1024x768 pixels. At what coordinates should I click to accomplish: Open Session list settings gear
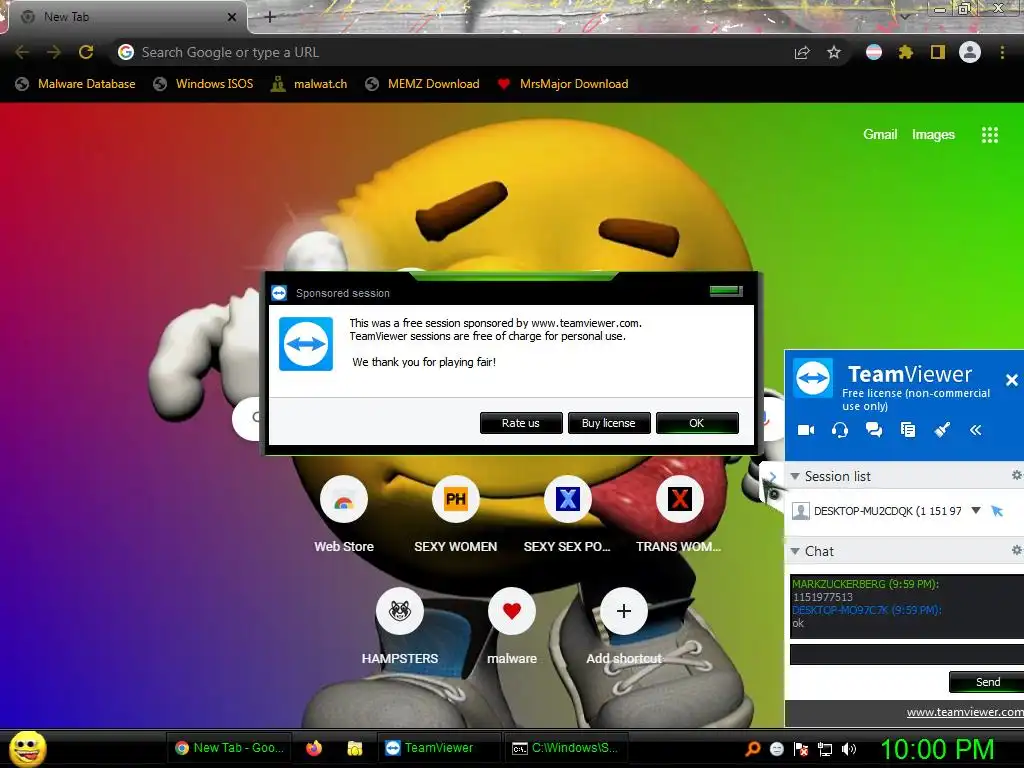tap(1017, 475)
